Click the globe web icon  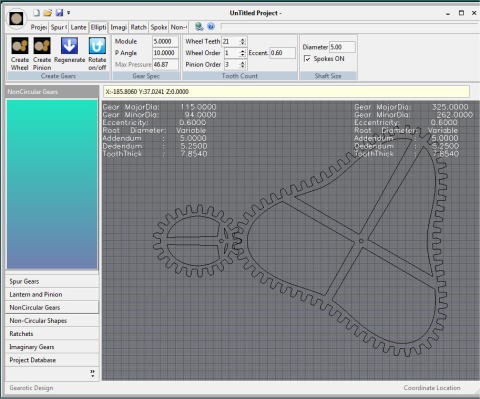click(199, 27)
